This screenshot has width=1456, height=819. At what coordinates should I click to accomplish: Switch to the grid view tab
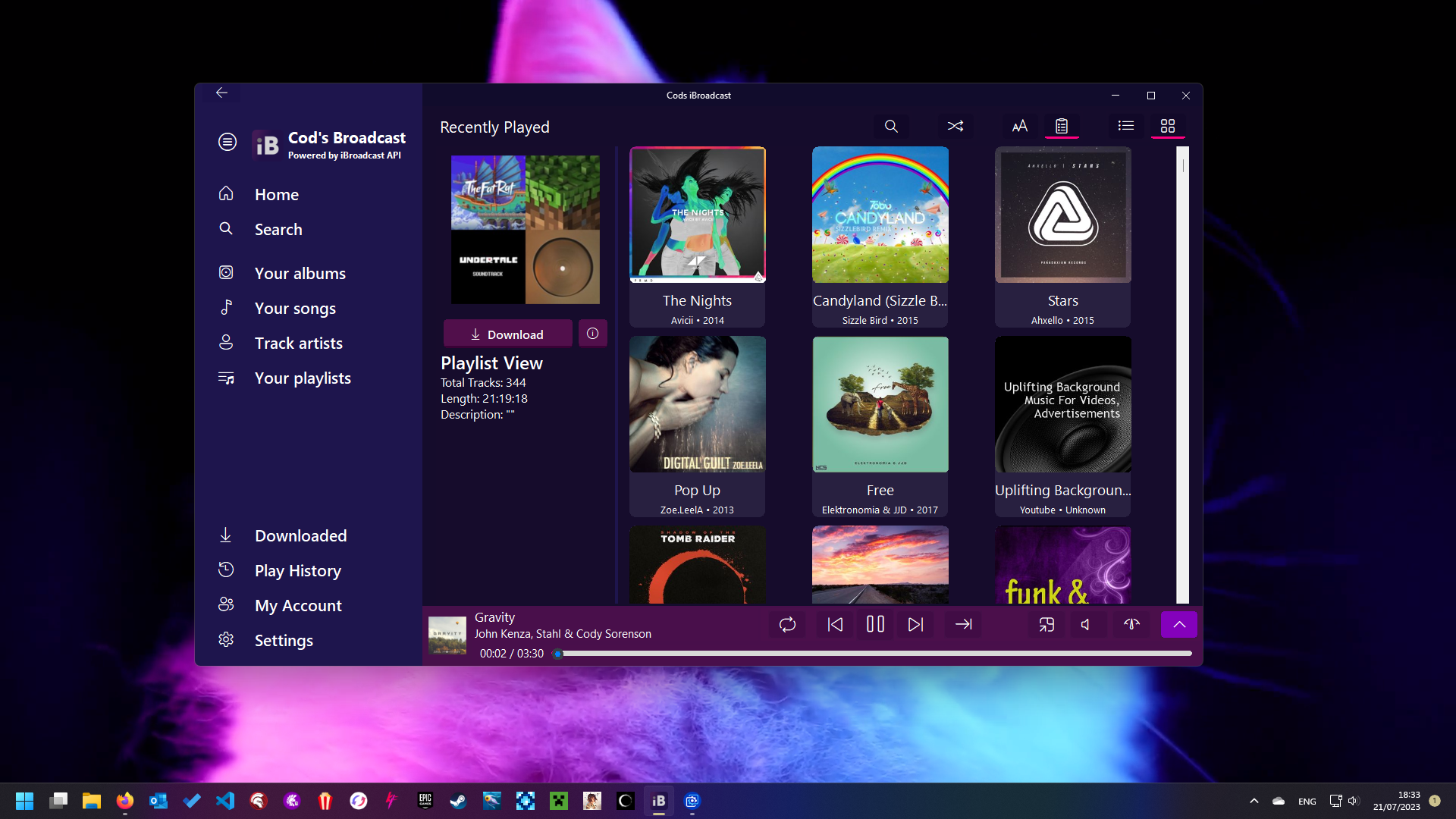point(1167,126)
